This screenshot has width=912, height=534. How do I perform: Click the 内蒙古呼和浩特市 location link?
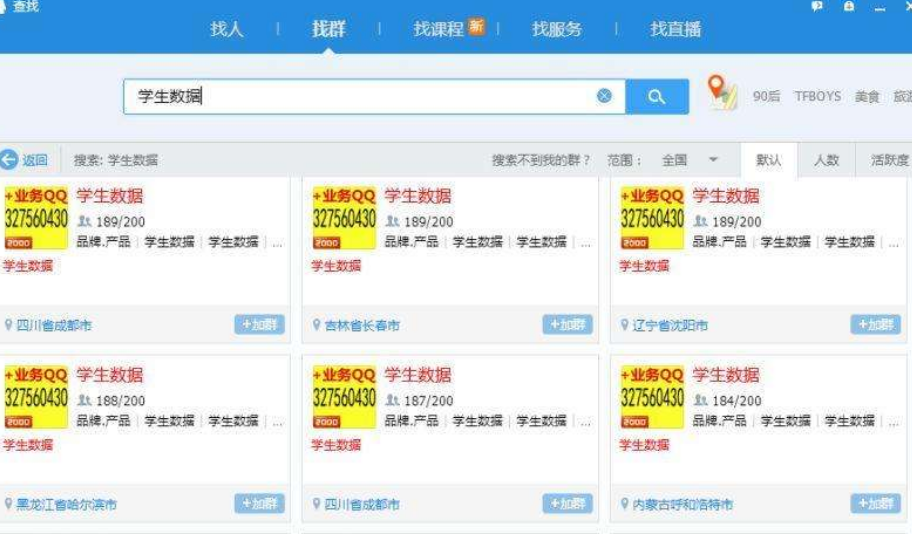click(682, 504)
